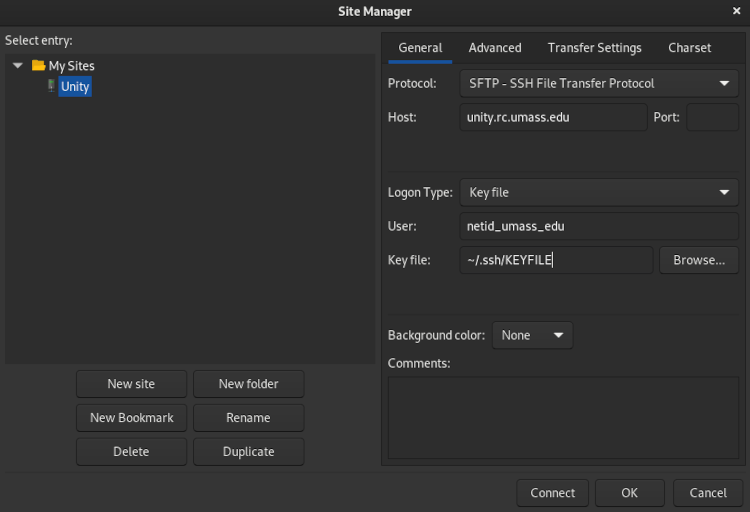Create a New site
This screenshot has width=750, height=512.
pos(131,384)
